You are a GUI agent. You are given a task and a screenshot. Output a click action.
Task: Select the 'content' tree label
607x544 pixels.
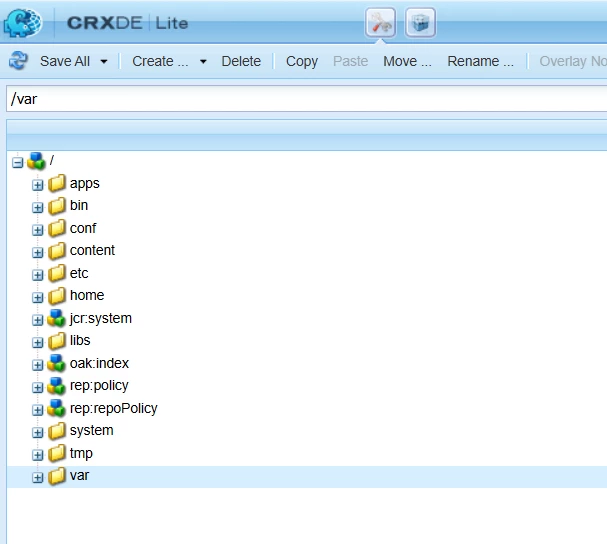tap(92, 251)
